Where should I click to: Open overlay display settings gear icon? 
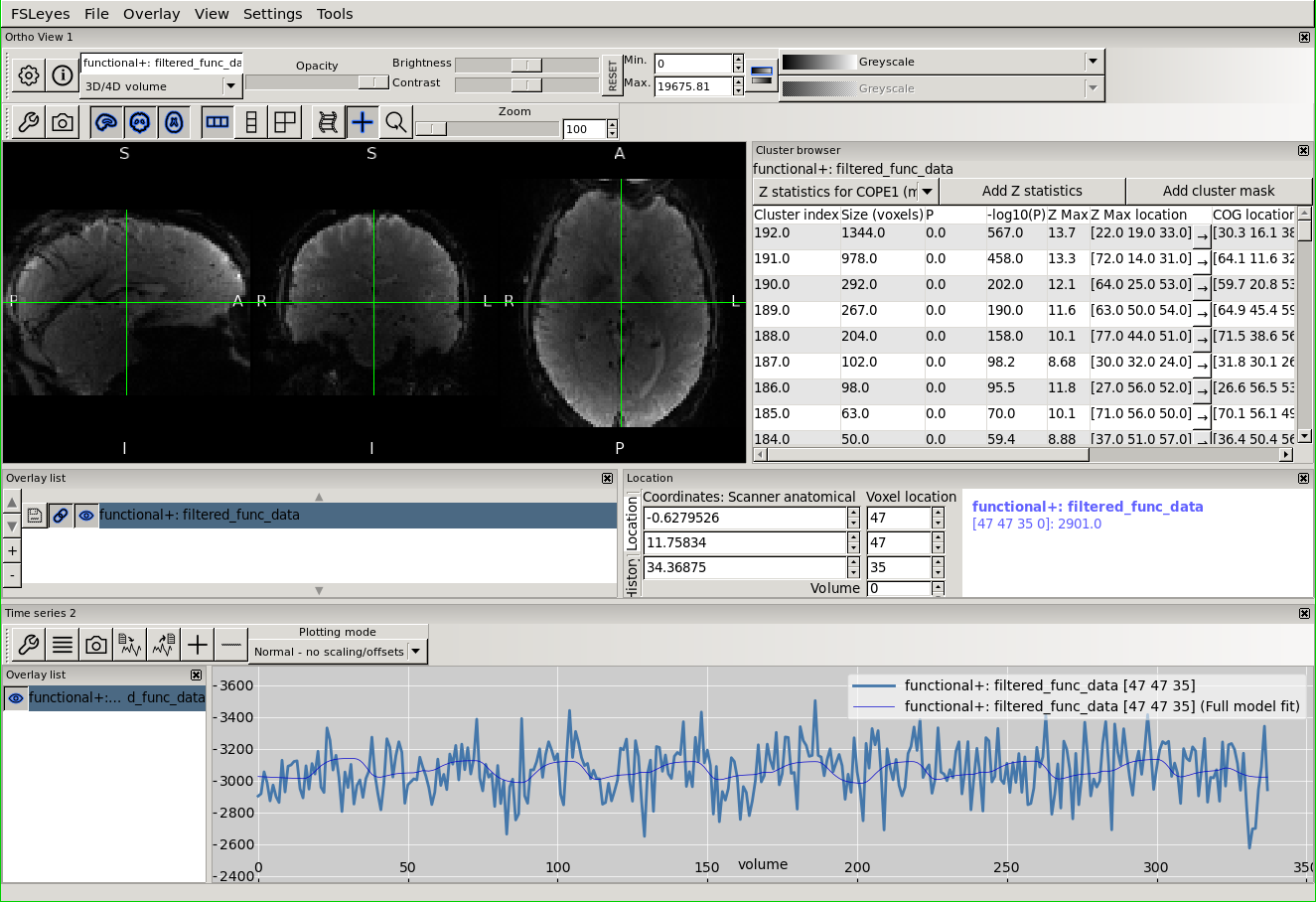coord(29,75)
